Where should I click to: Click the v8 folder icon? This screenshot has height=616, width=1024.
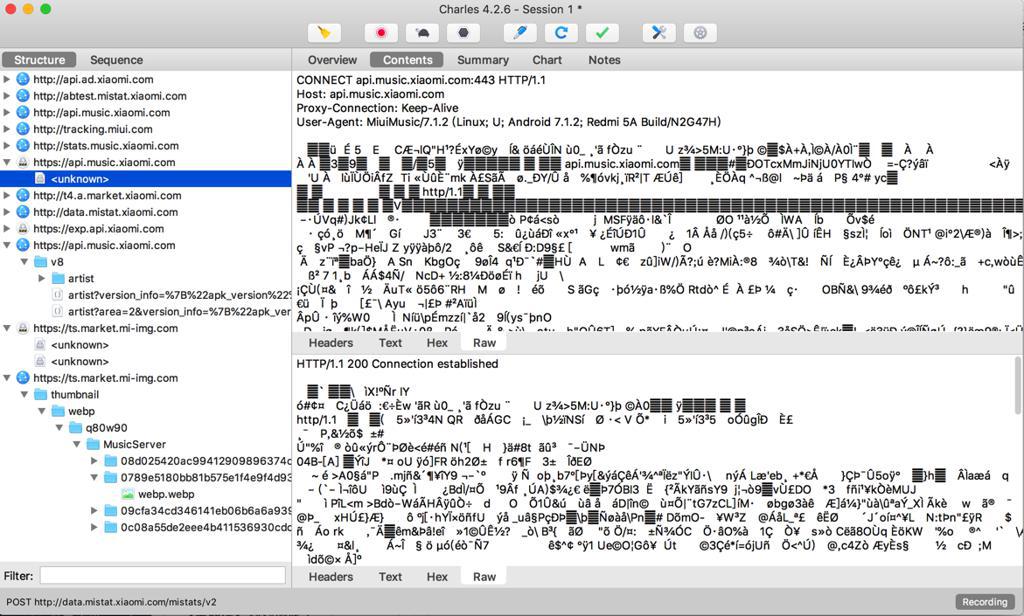[x=40, y=262]
